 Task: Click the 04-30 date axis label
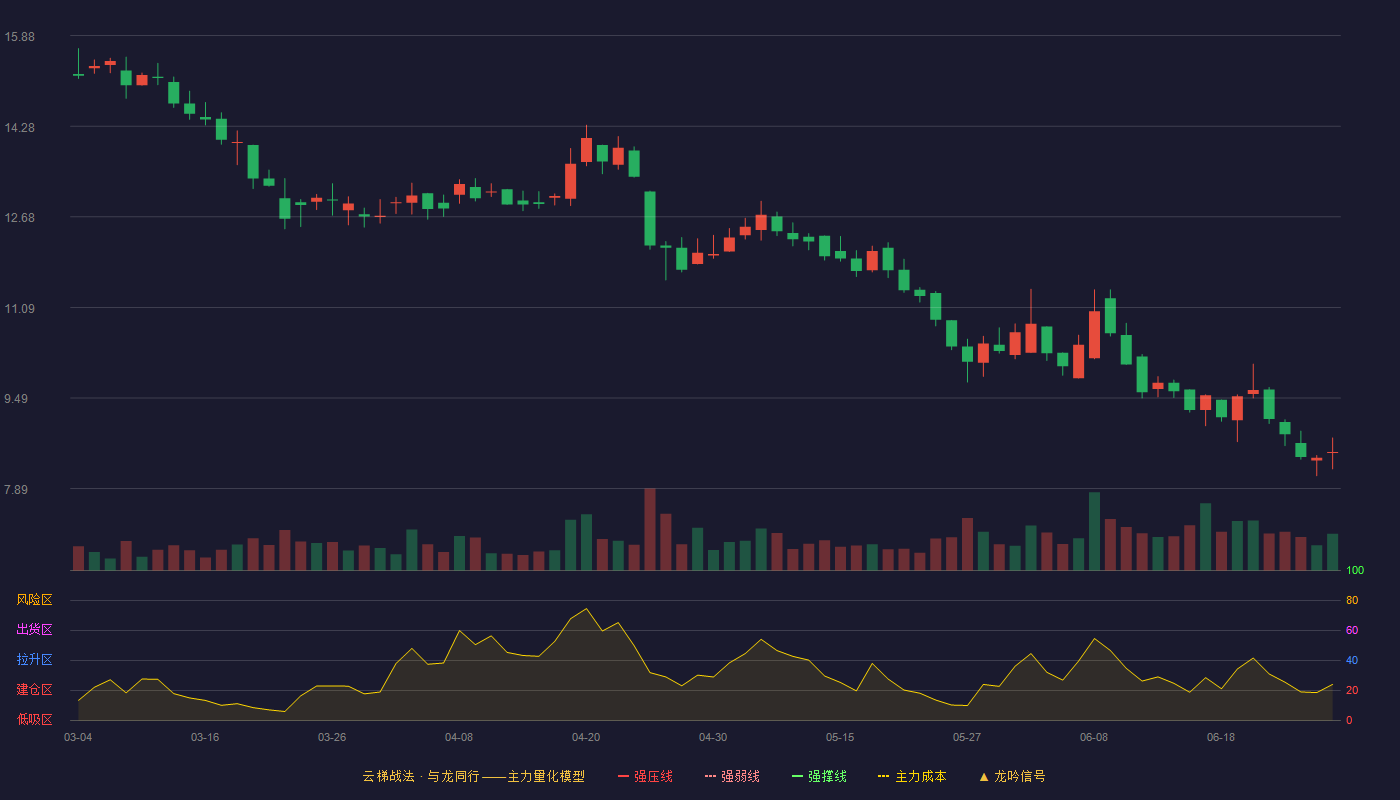[x=713, y=737]
